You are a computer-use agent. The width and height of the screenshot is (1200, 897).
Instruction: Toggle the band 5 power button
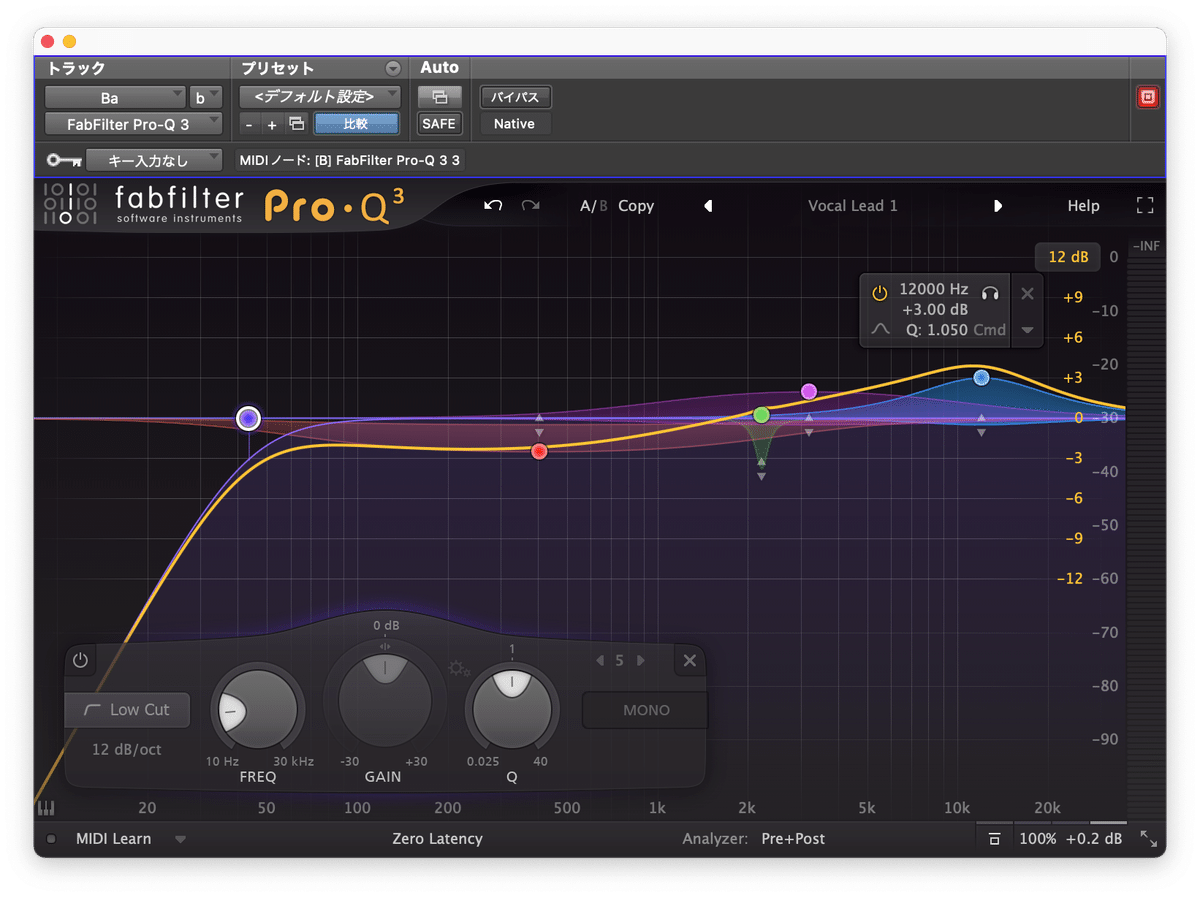click(x=81, y=660)
